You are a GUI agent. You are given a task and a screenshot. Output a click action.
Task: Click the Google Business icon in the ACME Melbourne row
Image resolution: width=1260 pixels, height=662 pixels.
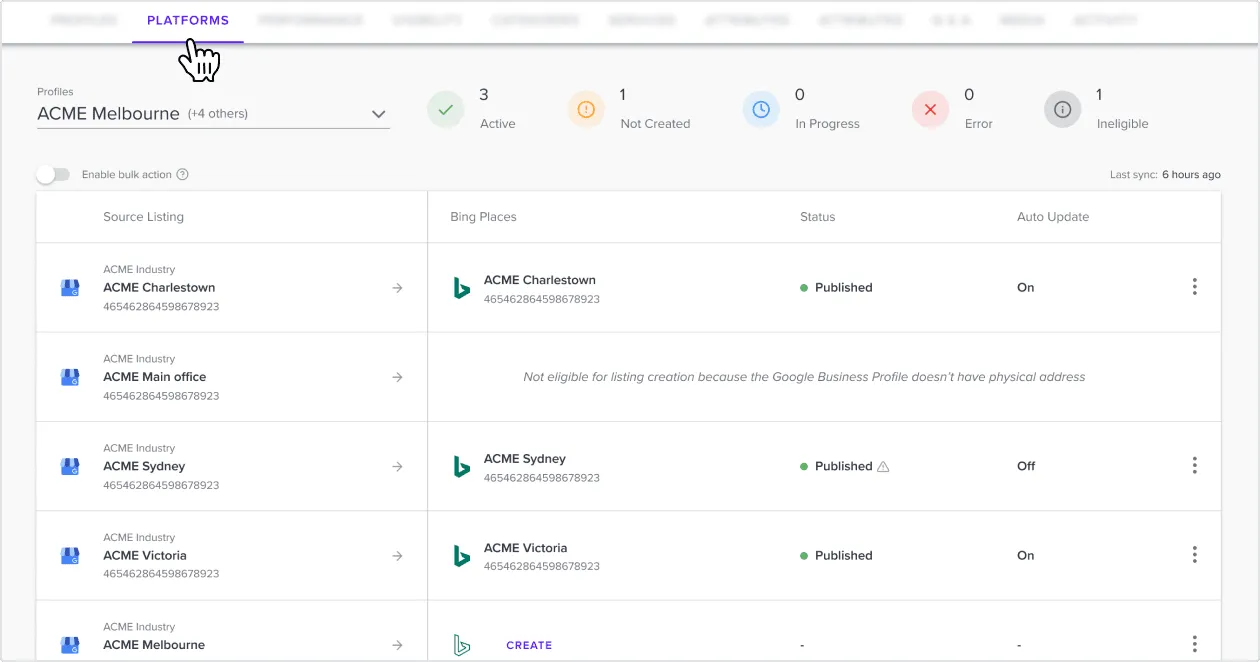(x=70, y=645)
